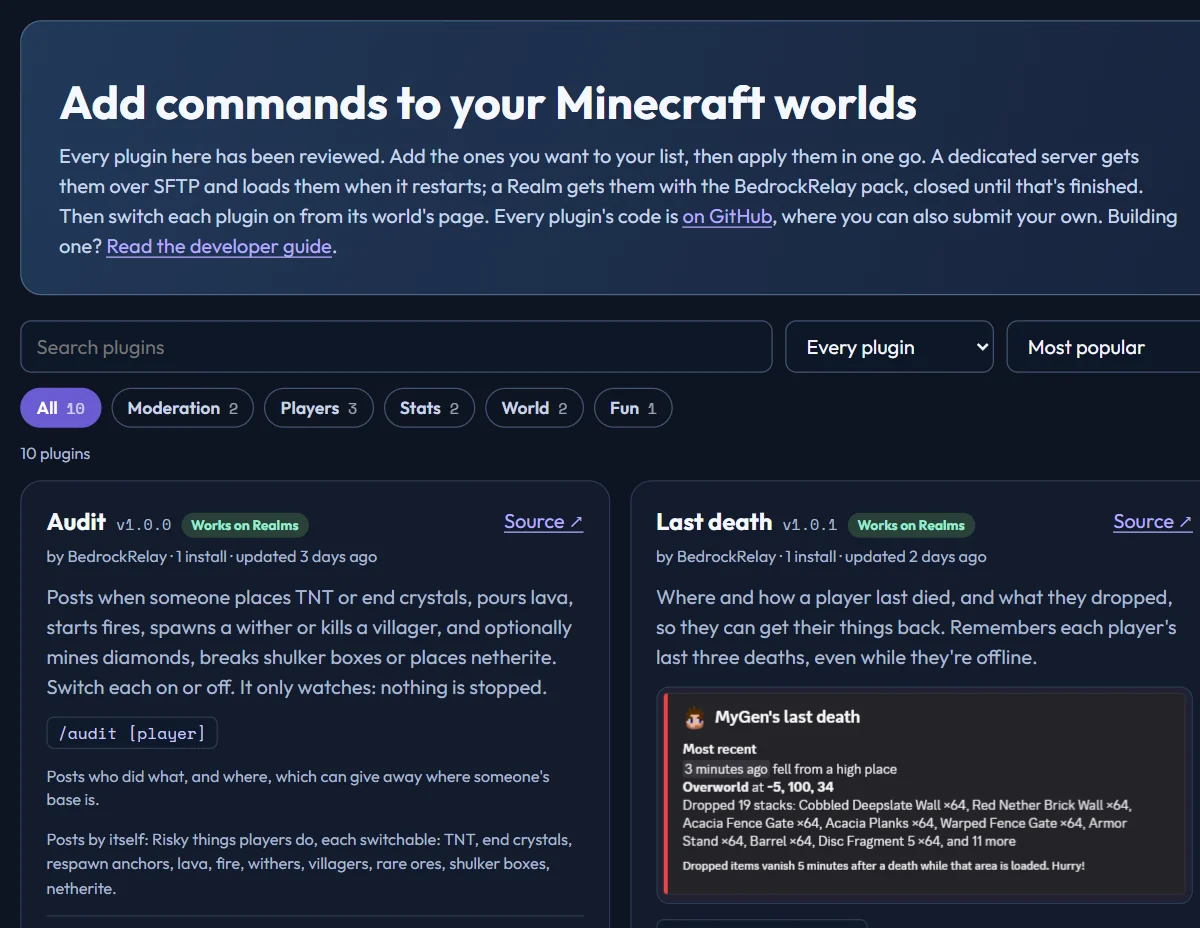Select the Stats filter pill
The height and width of the screenshot is (928, 1200).
tap(429, 408)
